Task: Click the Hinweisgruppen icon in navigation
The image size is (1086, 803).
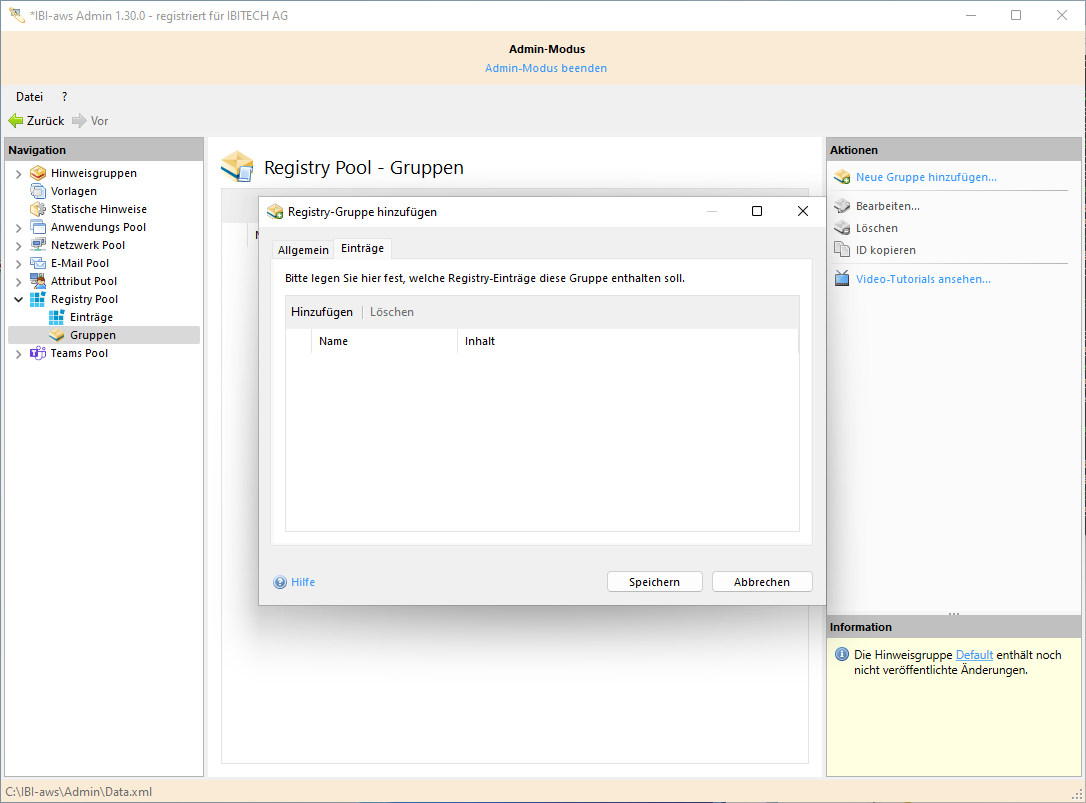Action: tap(38, 173)
